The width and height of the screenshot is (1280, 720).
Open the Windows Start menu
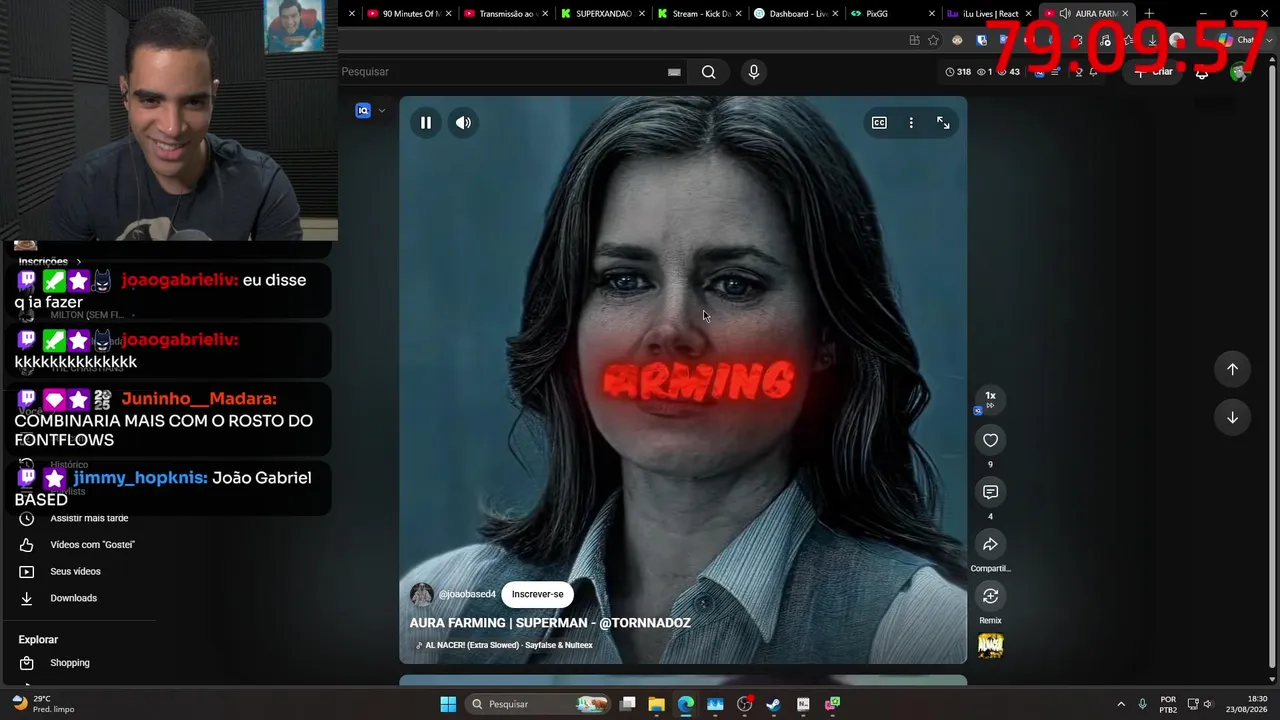(448, 704)
